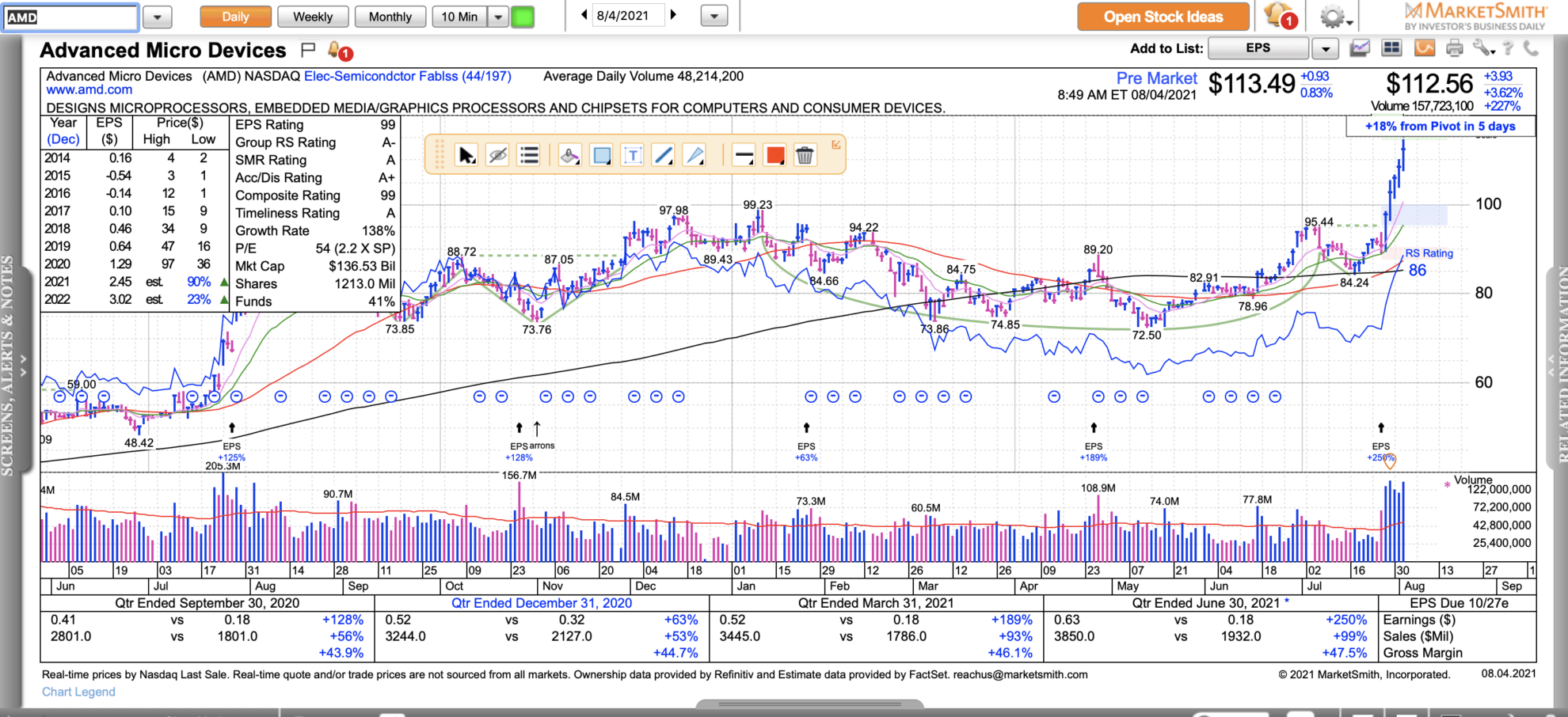Select the rectangle shape tool
This screenshot has height=717, width=1568.
coord(602,155)
